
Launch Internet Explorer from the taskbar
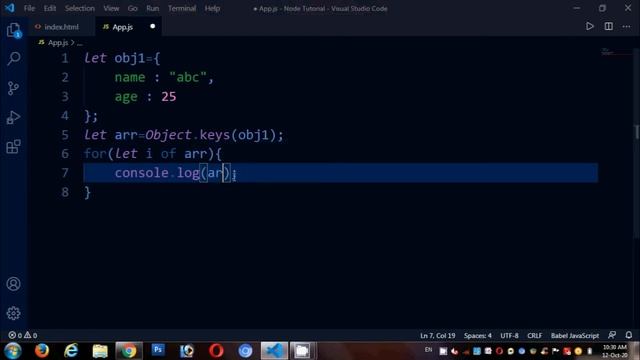(71, 351)
